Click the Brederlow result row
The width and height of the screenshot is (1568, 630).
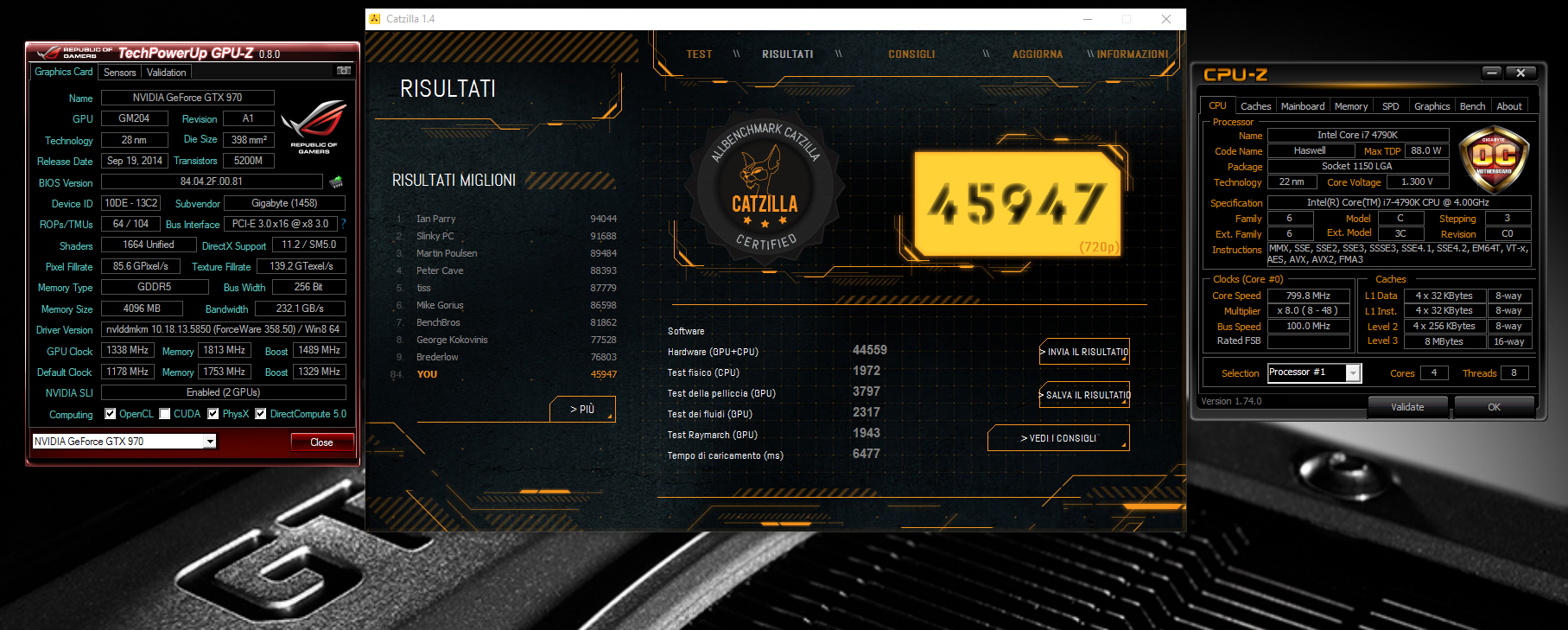click(x=506, y=357)
